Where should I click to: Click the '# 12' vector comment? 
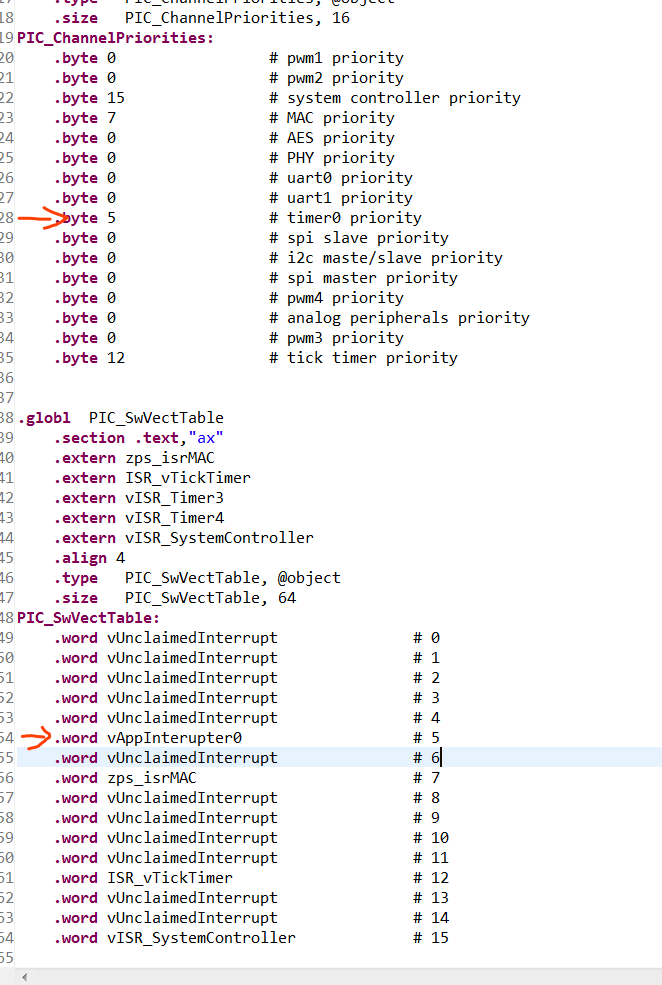[x=431, y=878]
